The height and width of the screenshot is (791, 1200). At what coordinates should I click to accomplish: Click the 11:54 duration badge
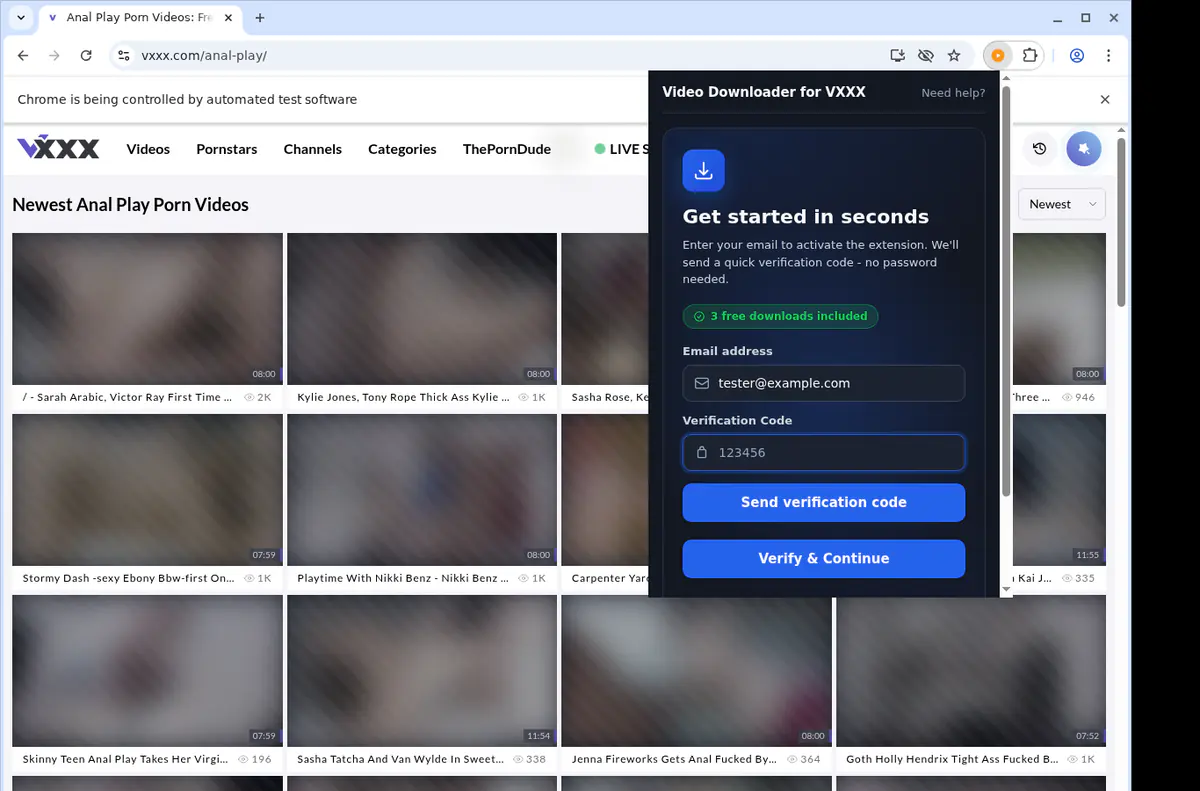[x=538, y=736]
